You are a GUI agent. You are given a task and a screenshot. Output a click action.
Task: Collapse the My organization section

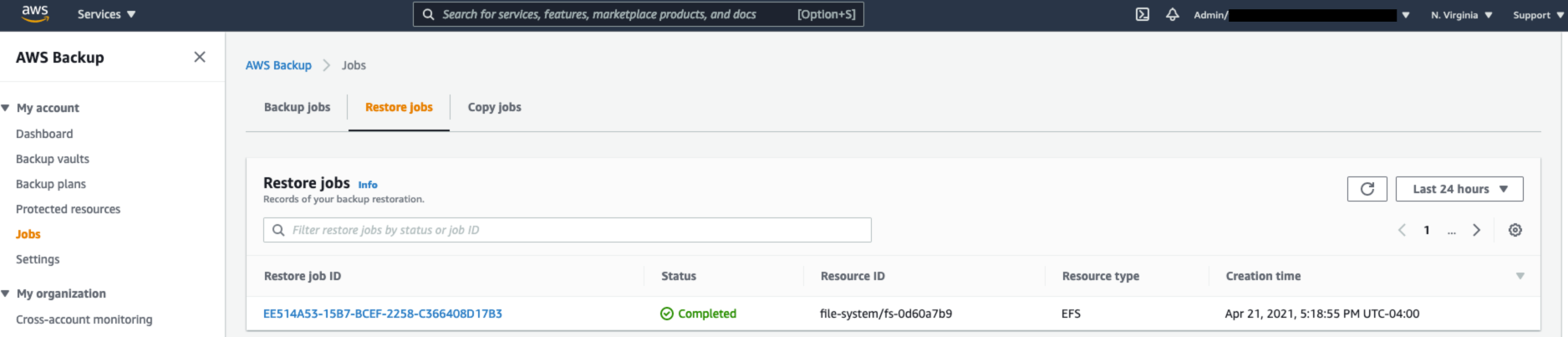[7, 294]
